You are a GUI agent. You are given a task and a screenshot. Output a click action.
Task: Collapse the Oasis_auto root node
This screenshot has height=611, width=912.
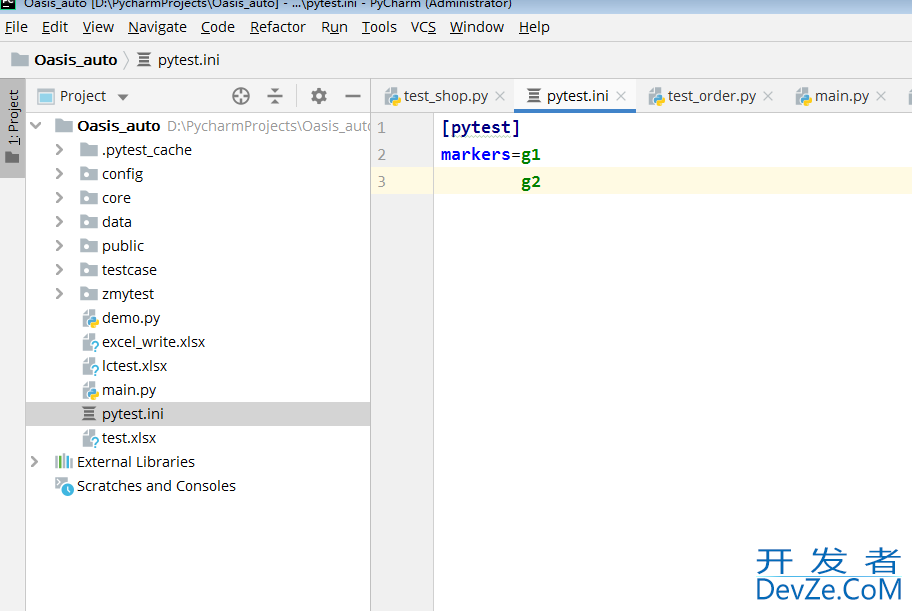click(36, 126)
